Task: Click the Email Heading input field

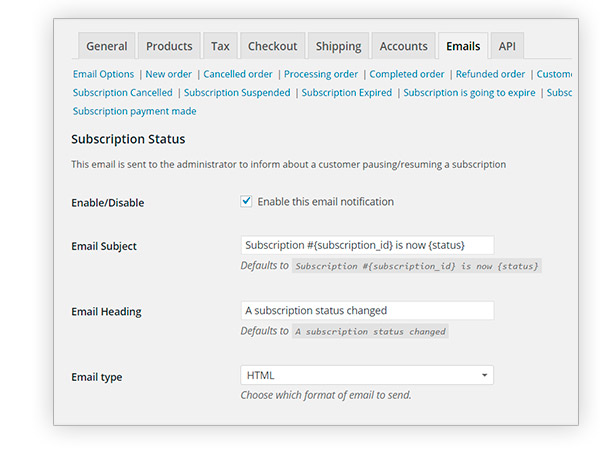Action: 367,310
